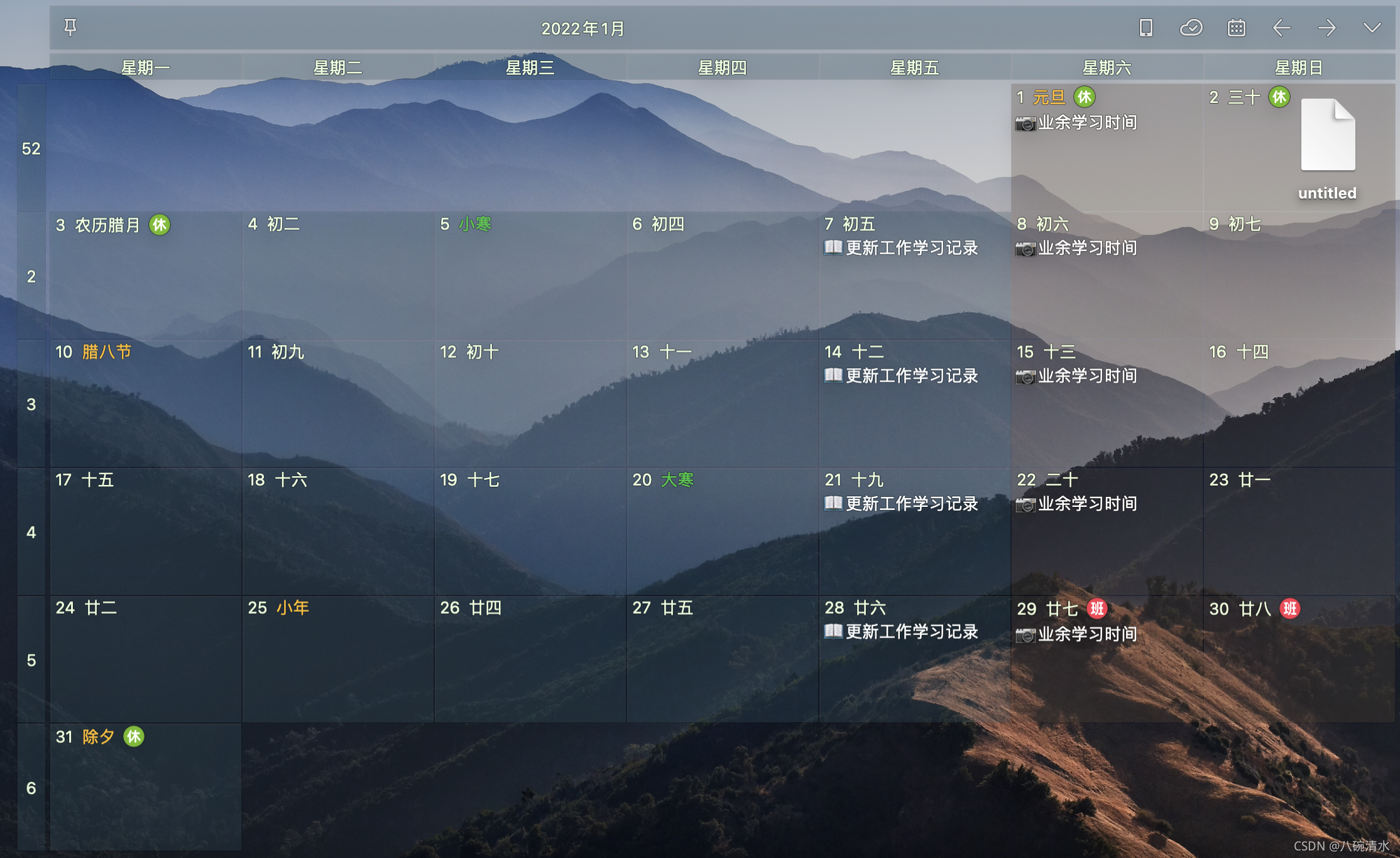Select the 星期三 column header
The image size is (1400, 858).
pyautogui.click(x=530, y=67)
